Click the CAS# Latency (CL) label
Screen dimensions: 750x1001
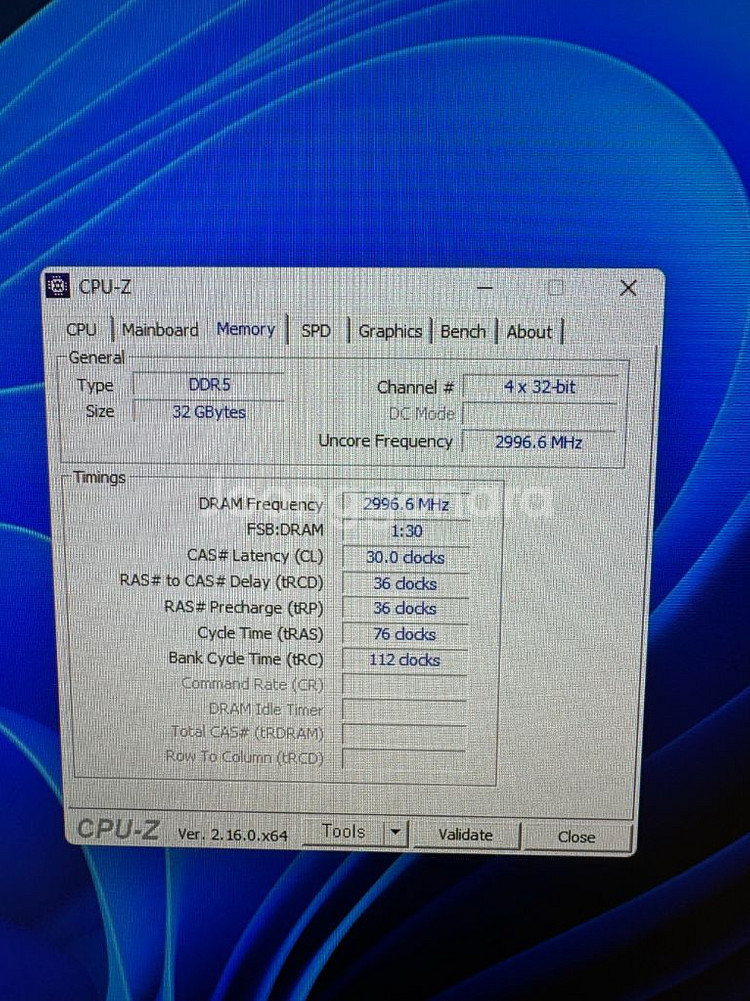point(255,556)
